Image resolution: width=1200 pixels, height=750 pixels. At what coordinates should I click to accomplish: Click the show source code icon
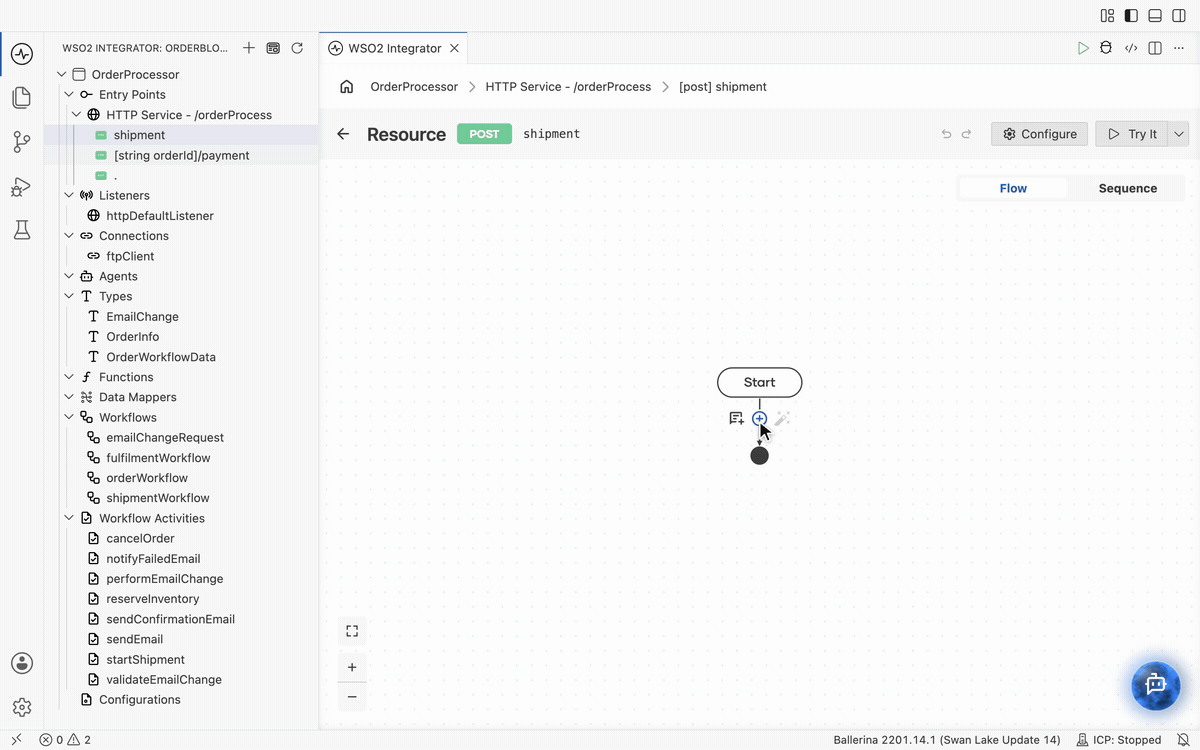pyautogui.click(x=1131, y=48)
